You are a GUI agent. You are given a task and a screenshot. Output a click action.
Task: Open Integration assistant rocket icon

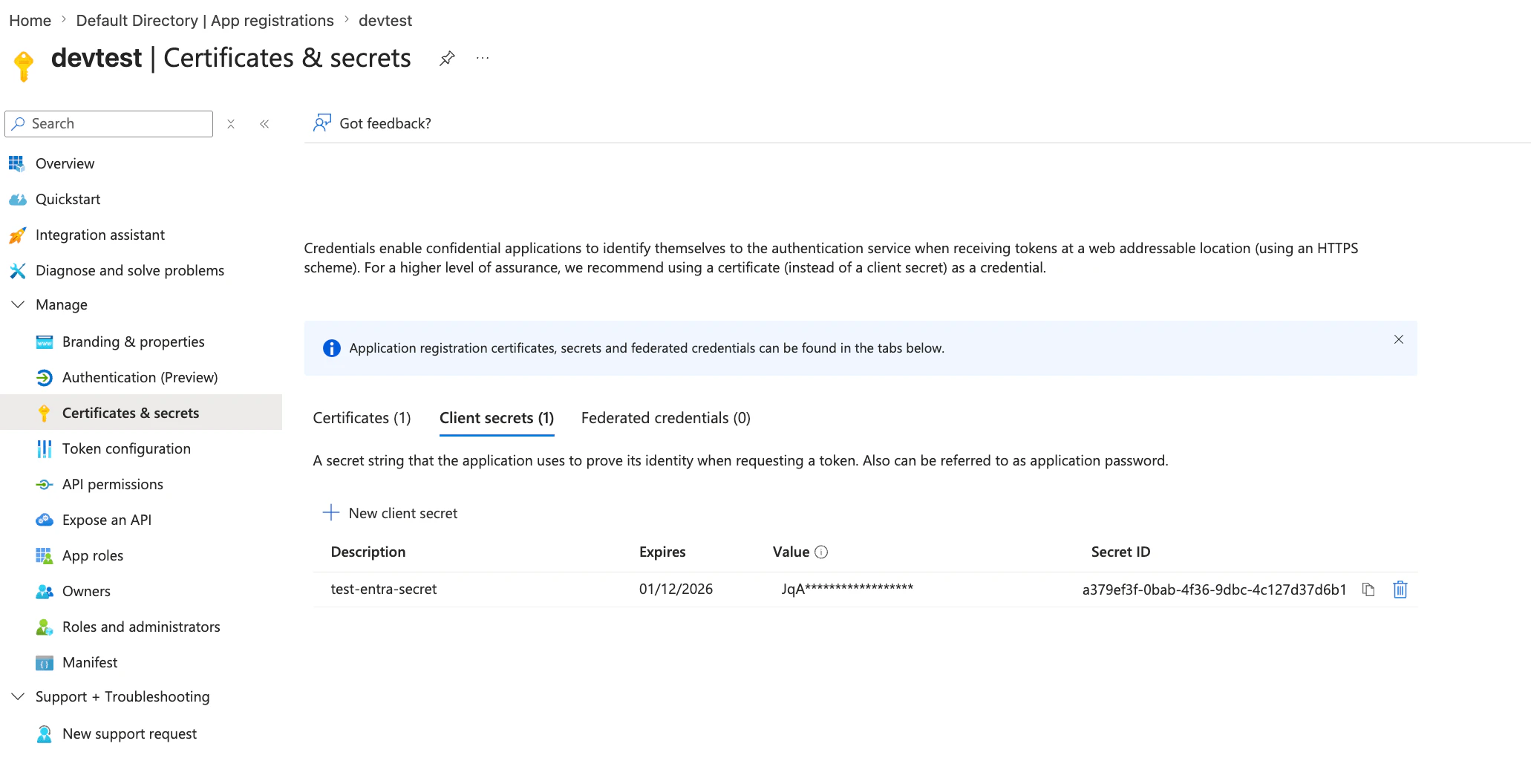click(17, 235)
